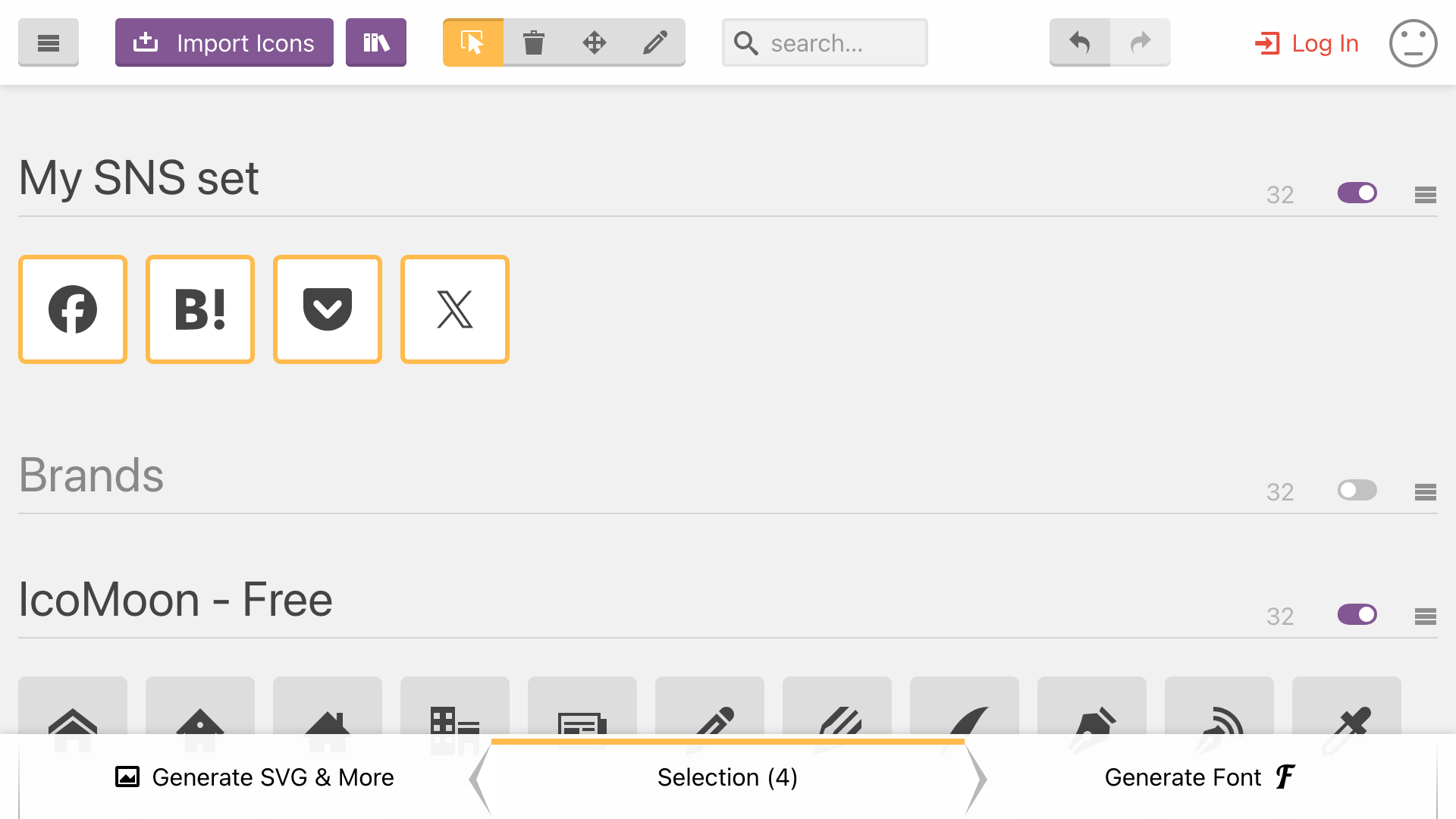Activate the Select tool
Viewport: 1456px width, 819px height.
pos(473,42)
